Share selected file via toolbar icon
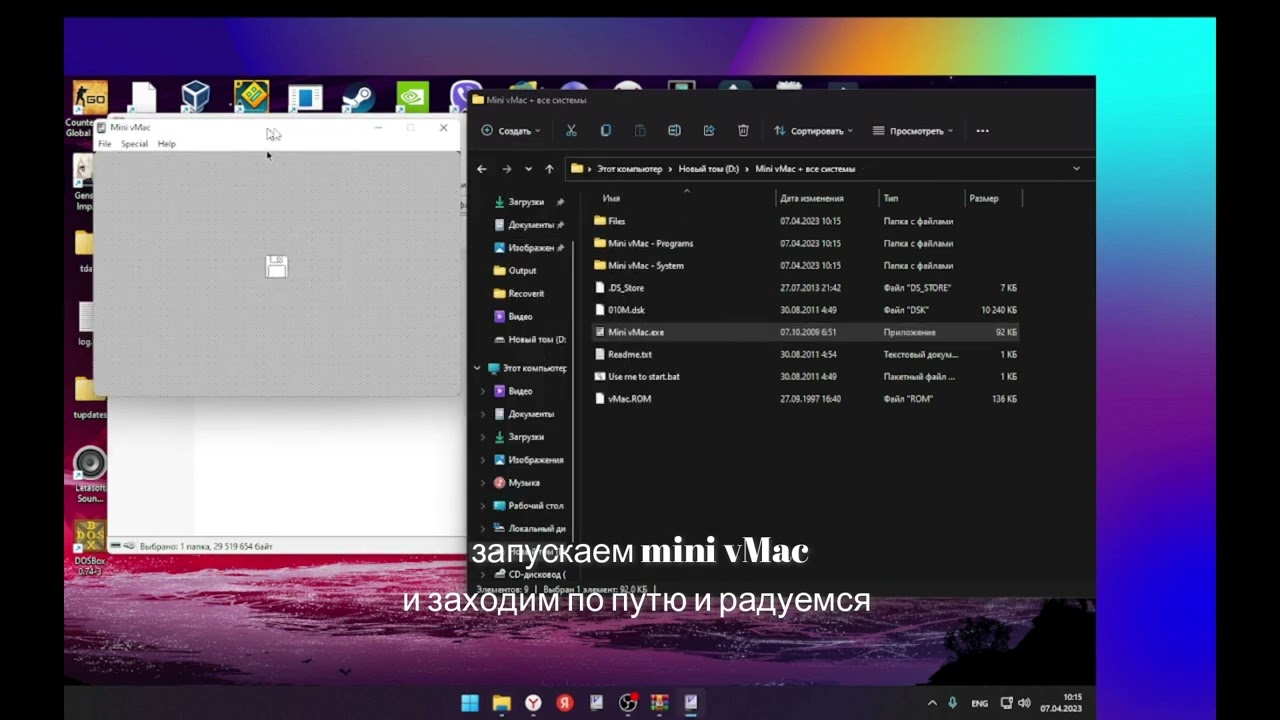Screen dimensions: 1280x720 [x=709, y=131]
